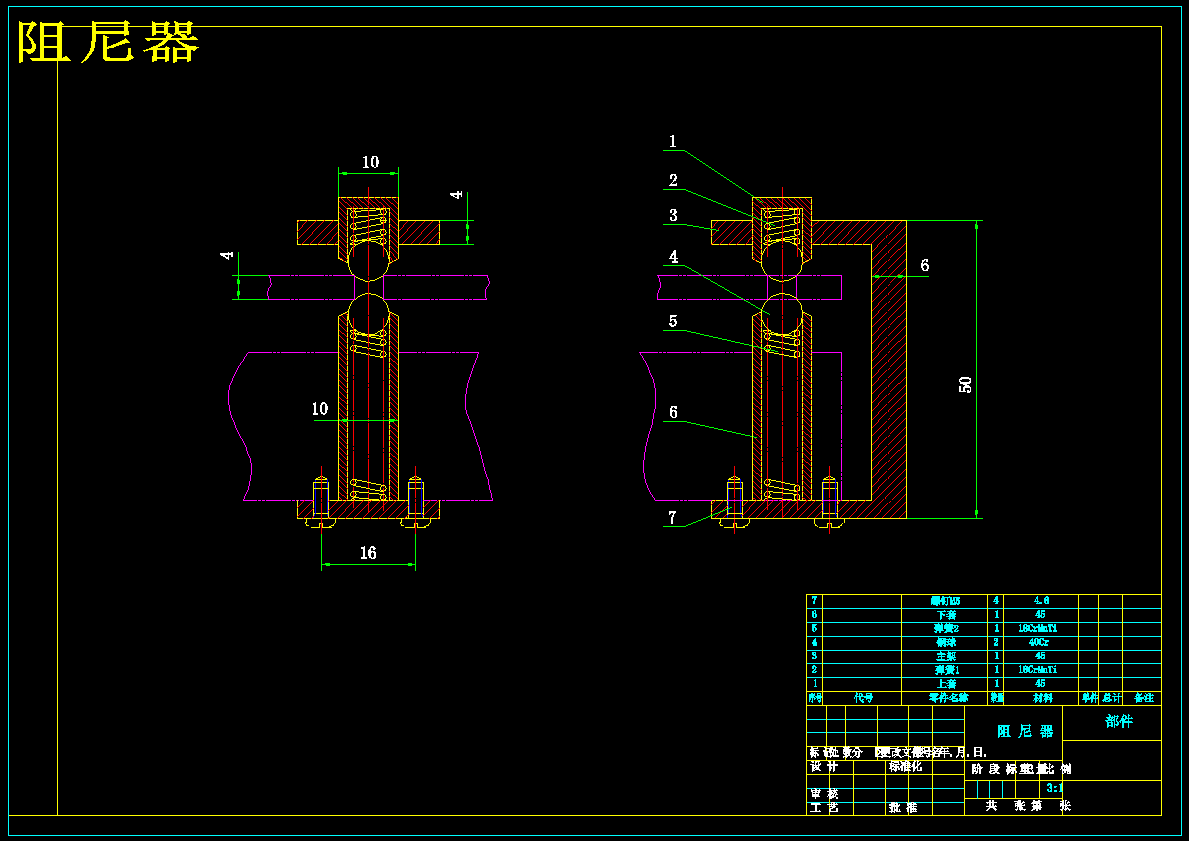Select the 上套 part name cell
The width and height of the screenshot is (1189, 841).
coord(946,683)
